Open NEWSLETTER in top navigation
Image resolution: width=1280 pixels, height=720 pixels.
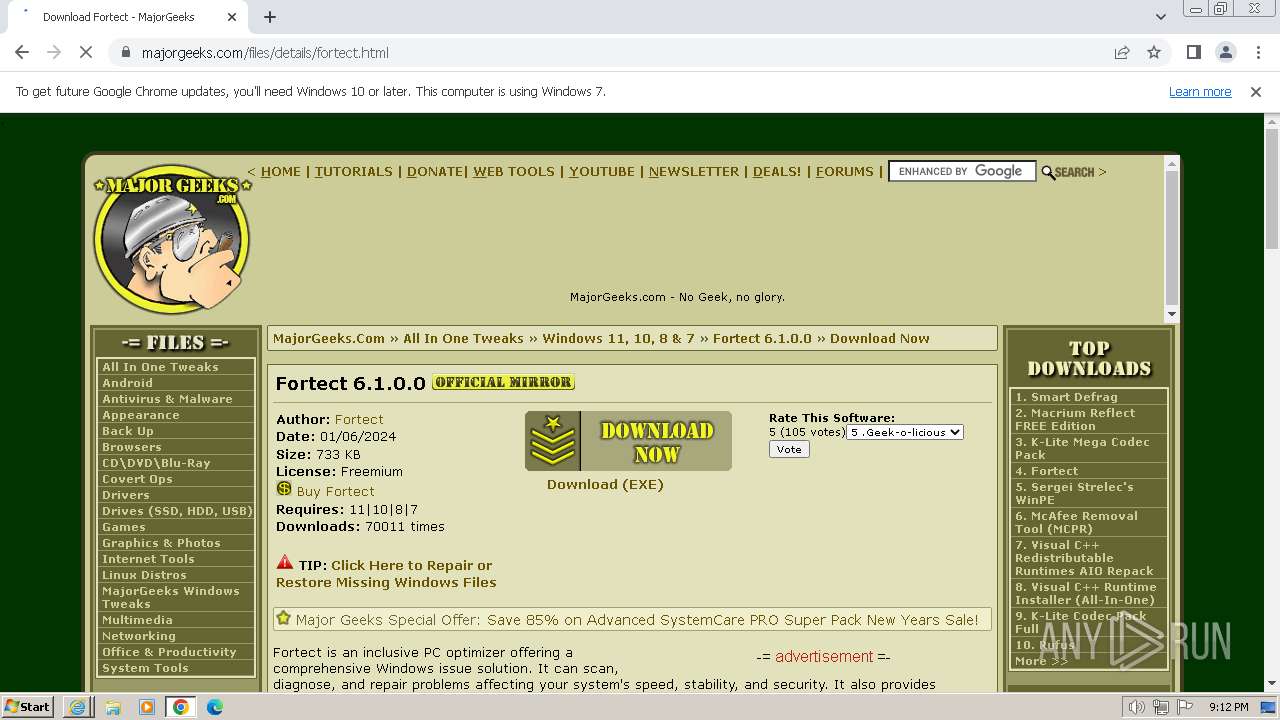[x=694, y=172]
